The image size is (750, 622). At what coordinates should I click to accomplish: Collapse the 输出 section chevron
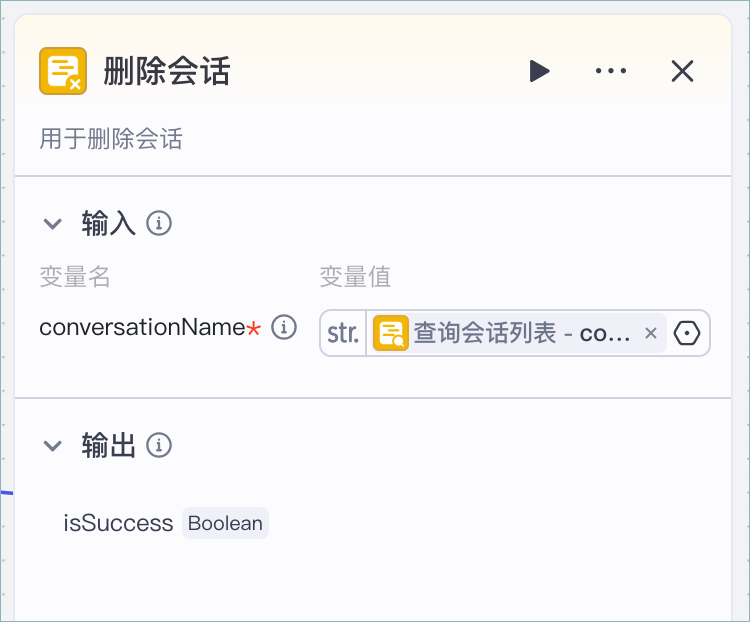pos(53,446)
